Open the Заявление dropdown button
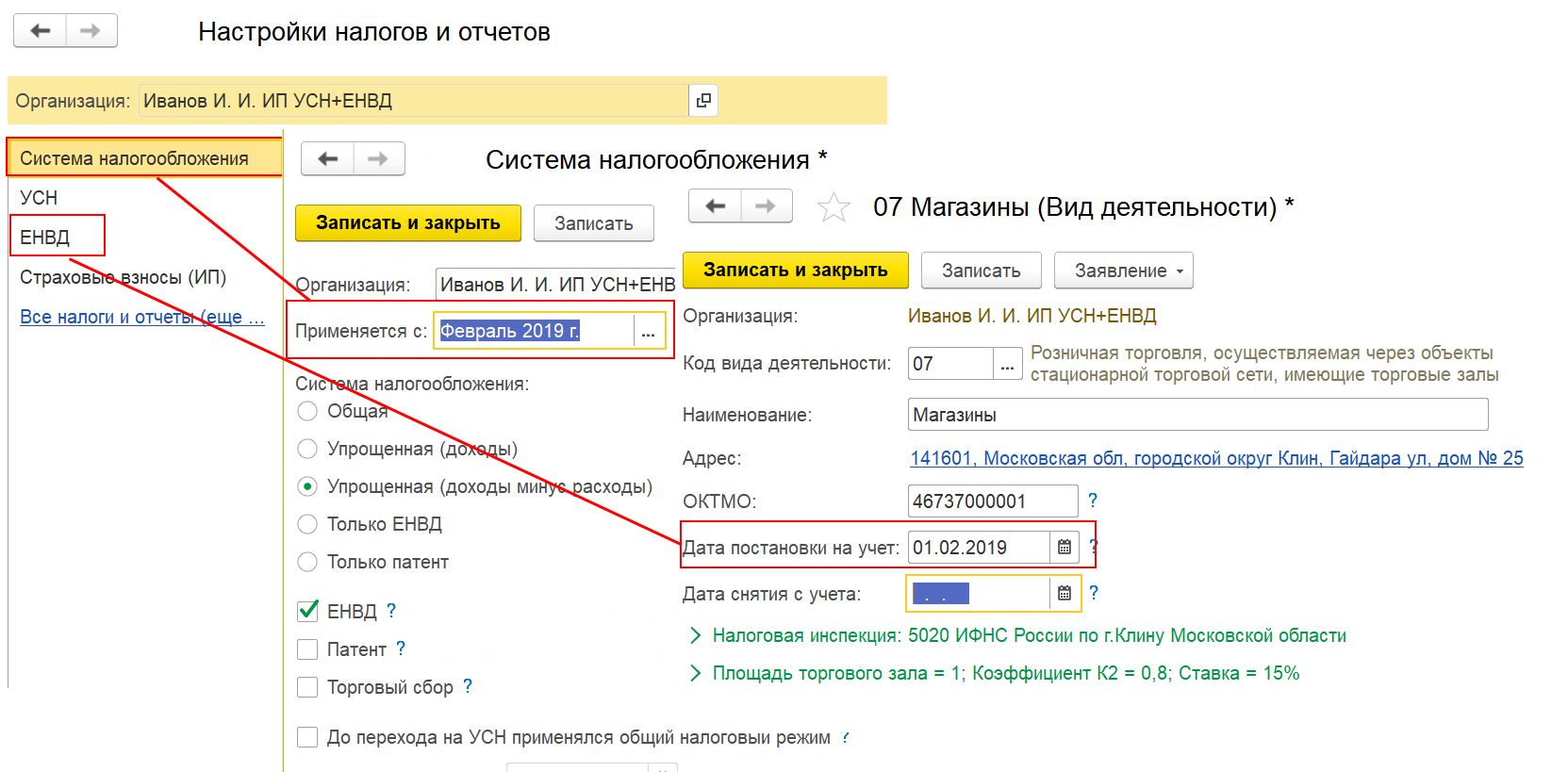Screen dimensions: 1568x772 point(1124,271)
